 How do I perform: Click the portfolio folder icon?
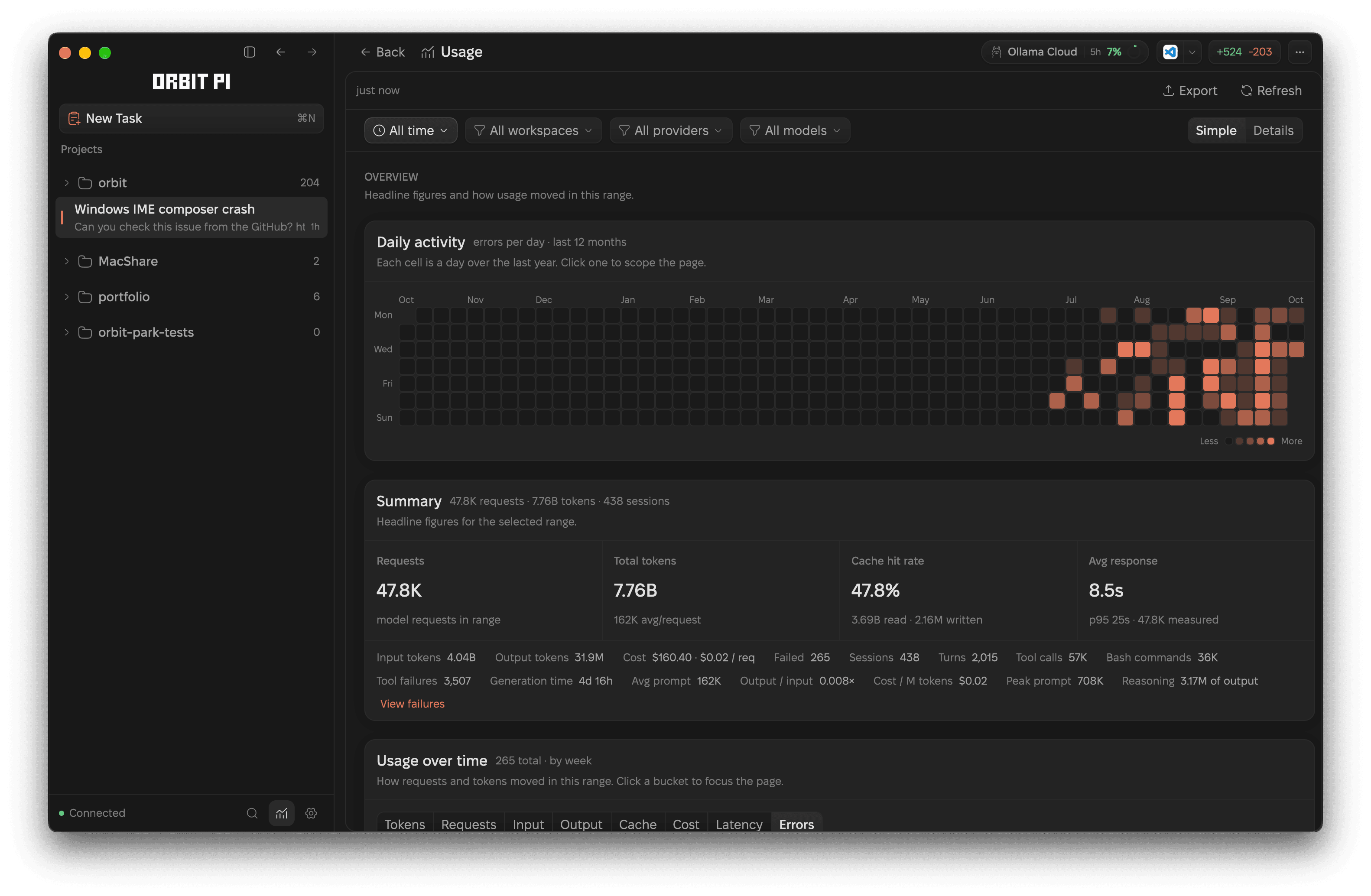click(84, 296)
